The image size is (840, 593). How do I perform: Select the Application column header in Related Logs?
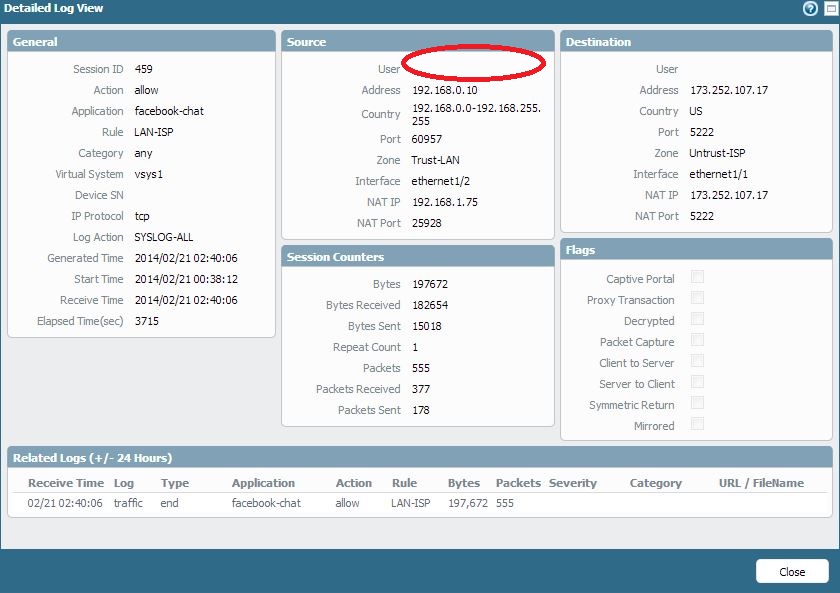point(263,483)
